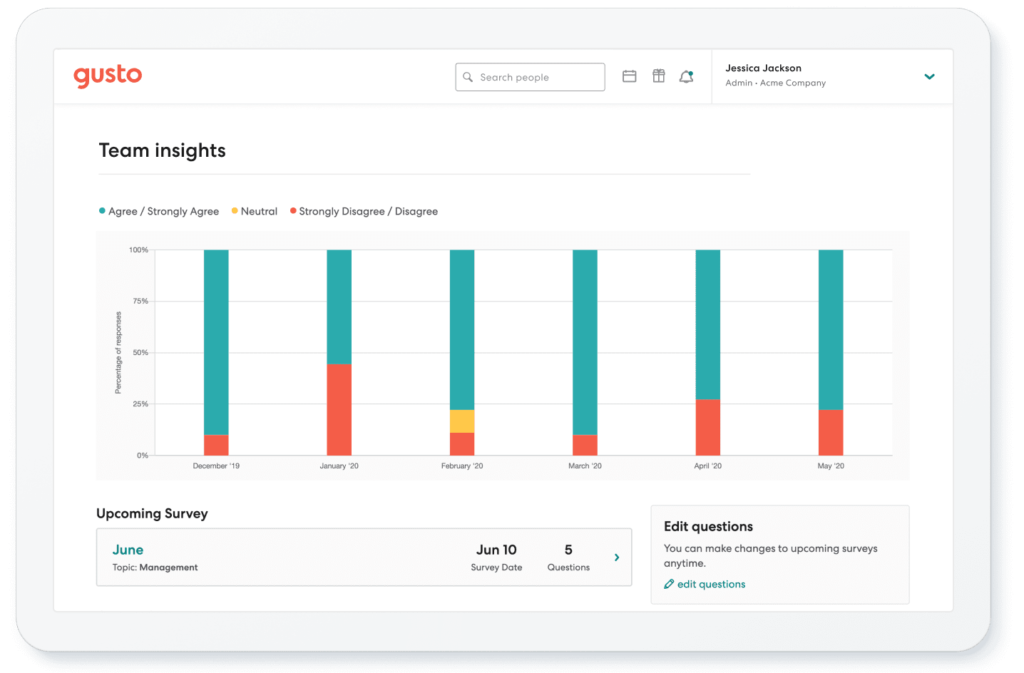Toggle the Neutral legend filter
This screenshot has height=673, width=1024.
pos(254,211)
